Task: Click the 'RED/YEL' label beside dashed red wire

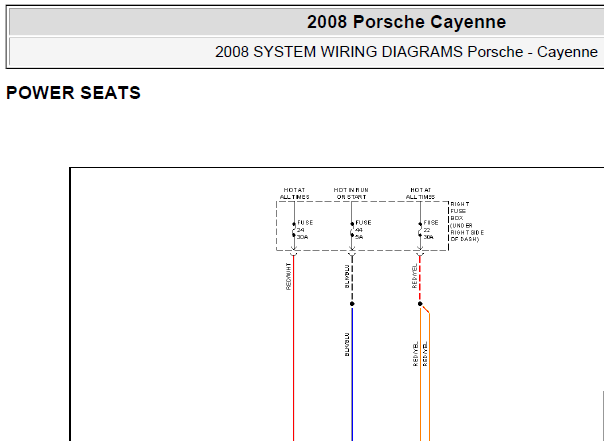Action: click(414, 276)
